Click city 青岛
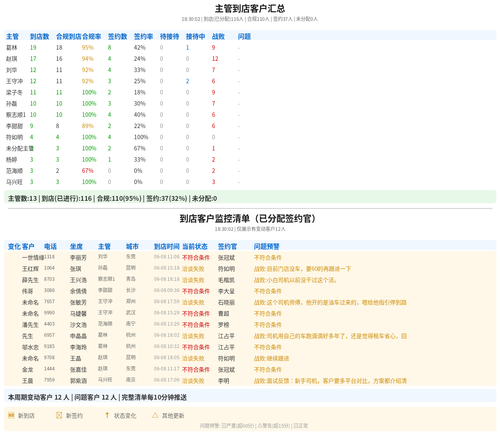Image resolution: width=500 pixels, height=448 pixels. coord(131,279)
